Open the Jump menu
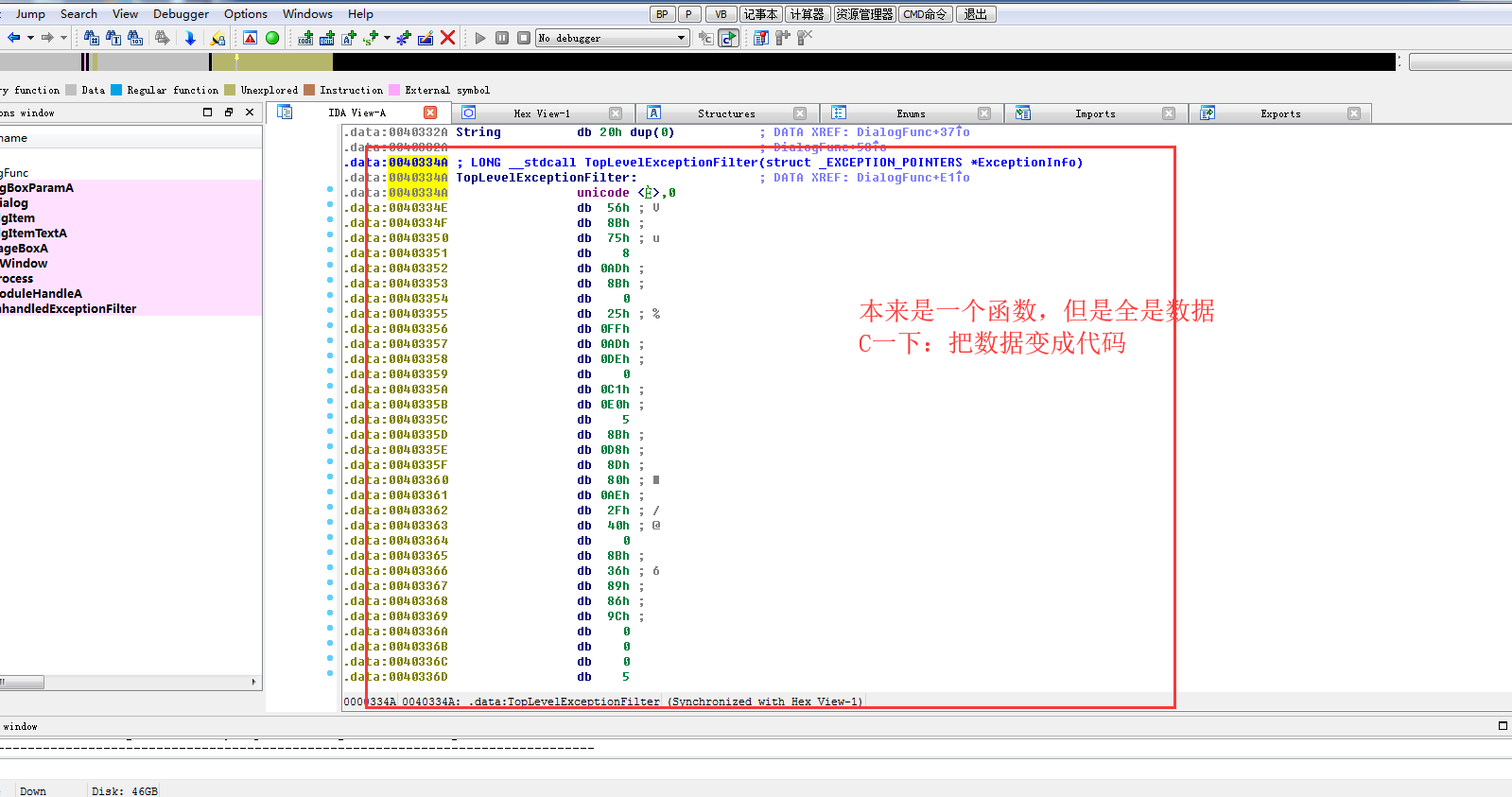 point(30,14)
